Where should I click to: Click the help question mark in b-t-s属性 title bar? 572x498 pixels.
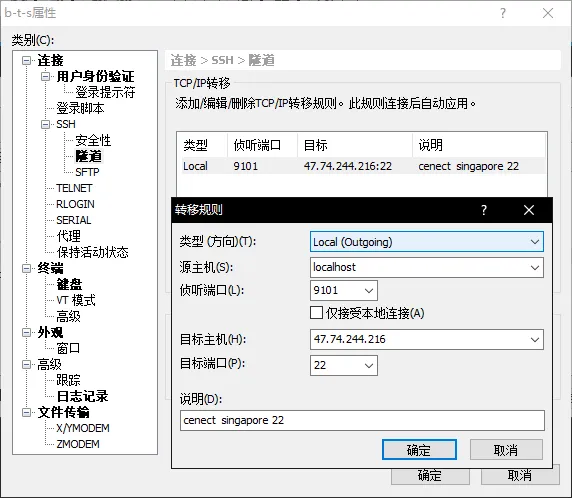pyautogui.click(x=503, y=13)
